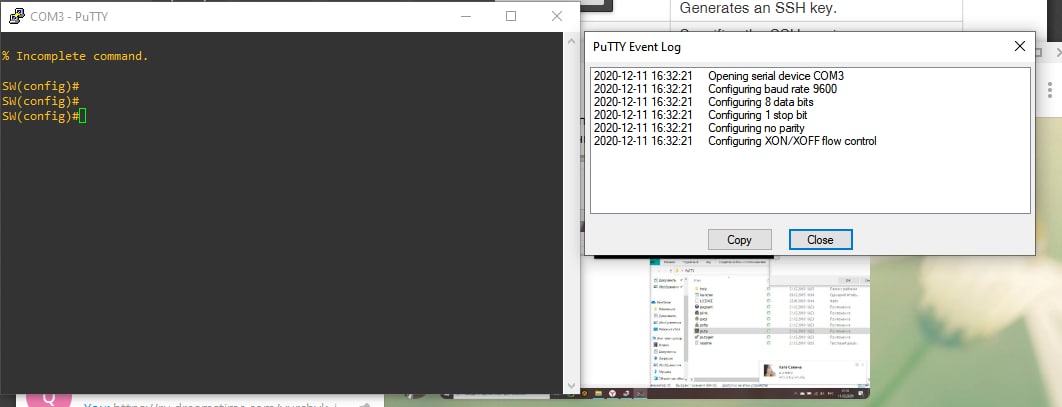Minimize the COM3 - PuTTY window
Viewport: 1062px width, 407px height.
pyautogui.click(x=465, y=16)
